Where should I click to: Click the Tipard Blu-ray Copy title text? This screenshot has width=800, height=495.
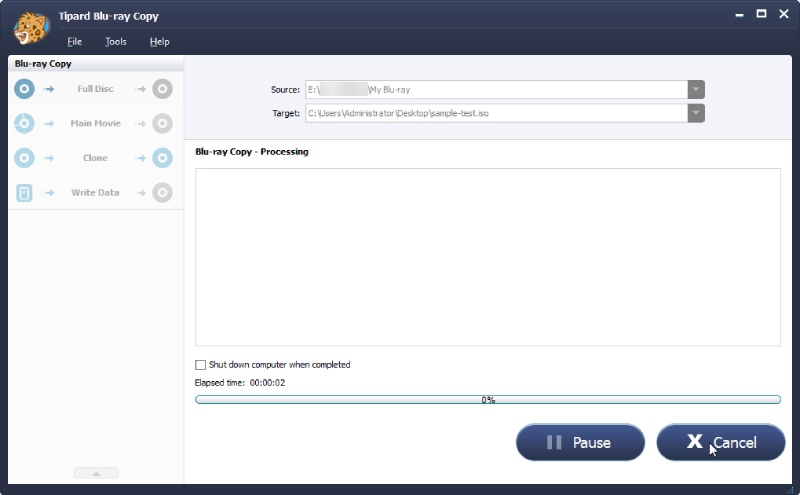point(109,16)
